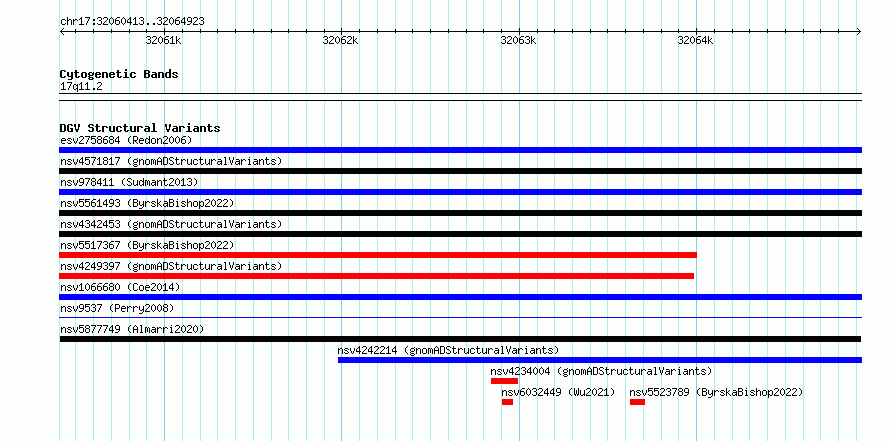Click the small red bar under nsv6032449
Screen dimensions: 890x441
click(507, 402)
